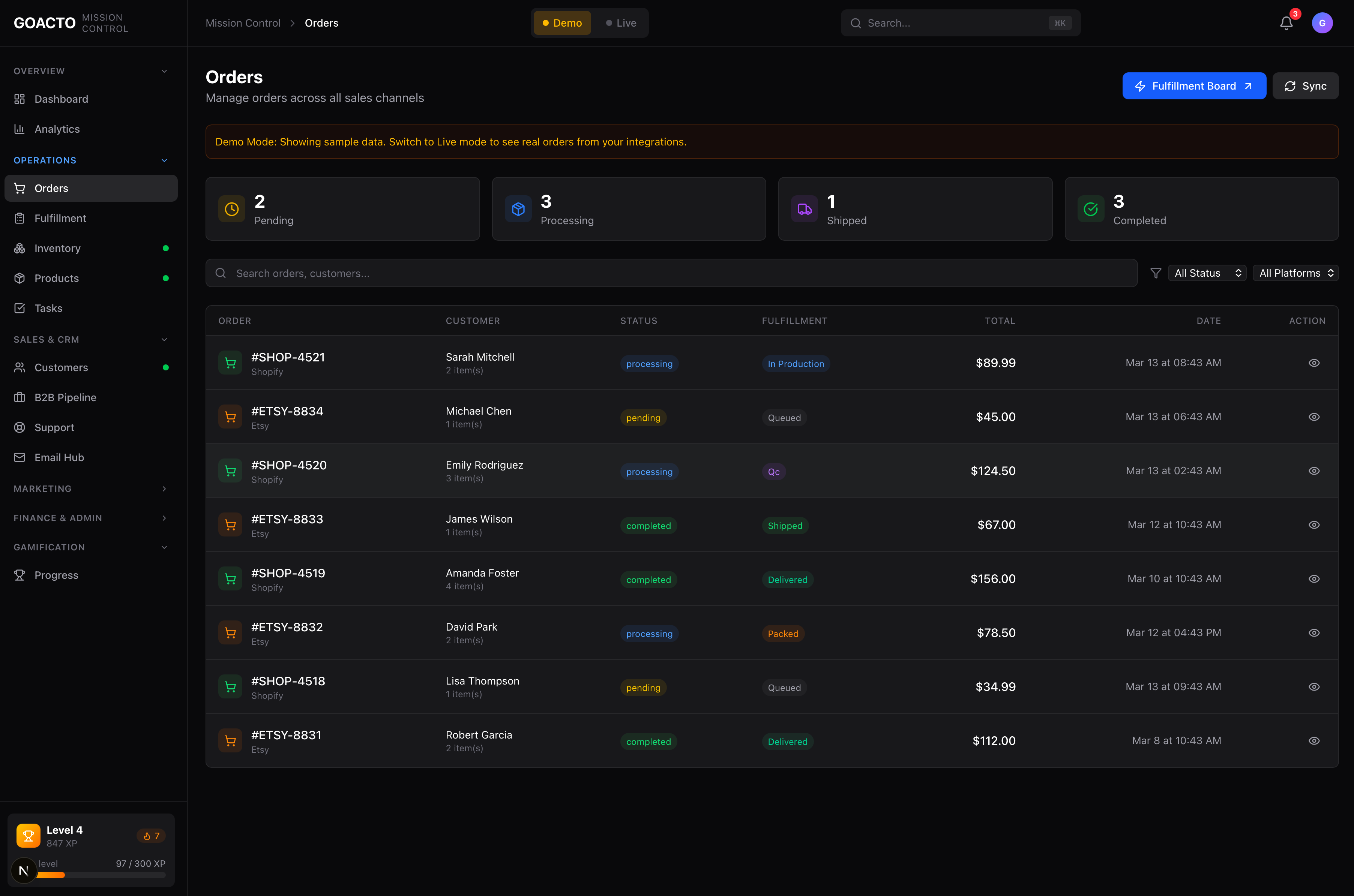Click the Shipped truck icon card
Image resolution: width=1354 pixels, height=896 pixels.
pyautogui.click(x=804, y=209)
